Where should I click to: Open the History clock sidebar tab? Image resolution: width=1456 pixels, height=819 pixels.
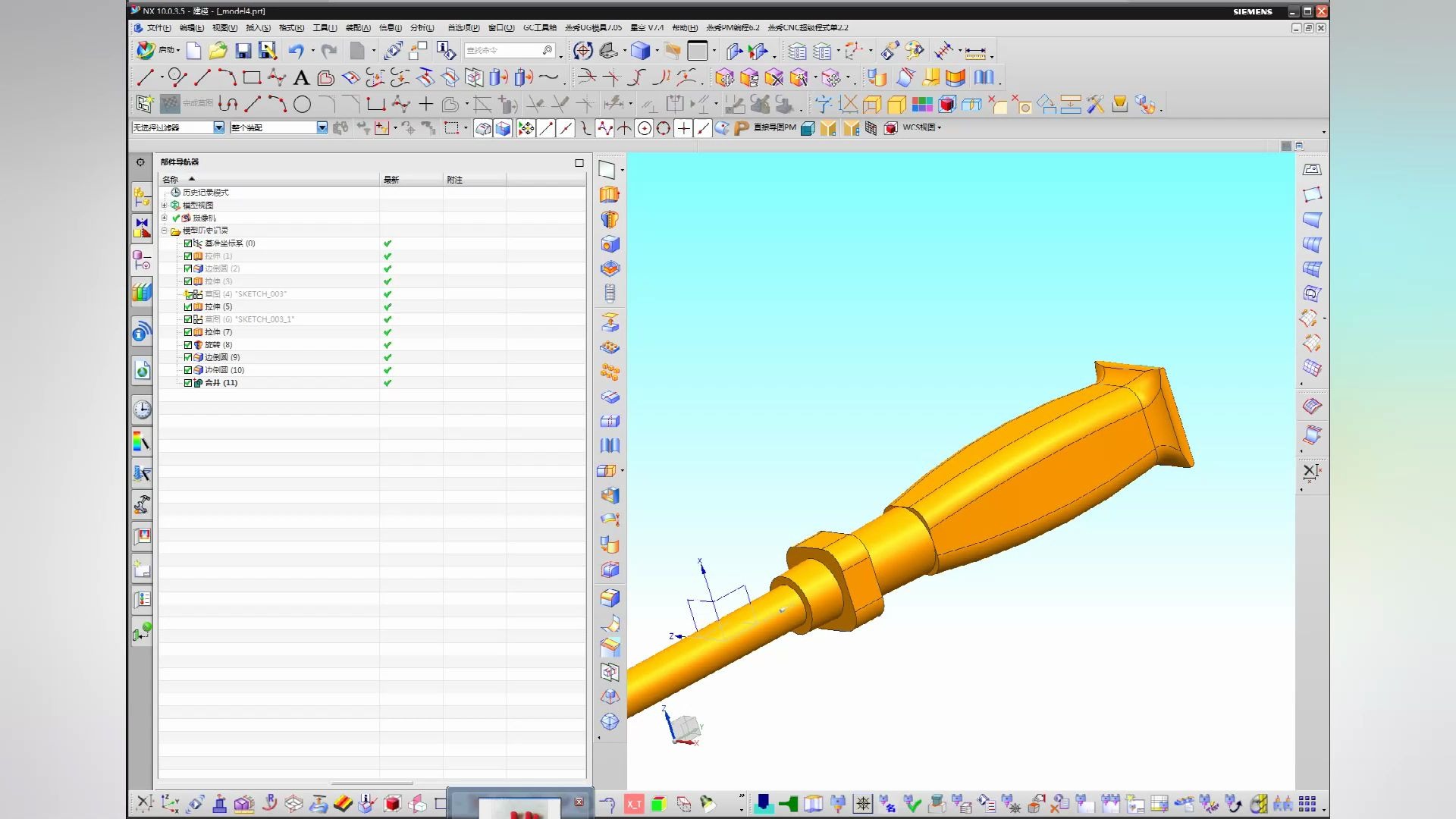coord(142,410)
